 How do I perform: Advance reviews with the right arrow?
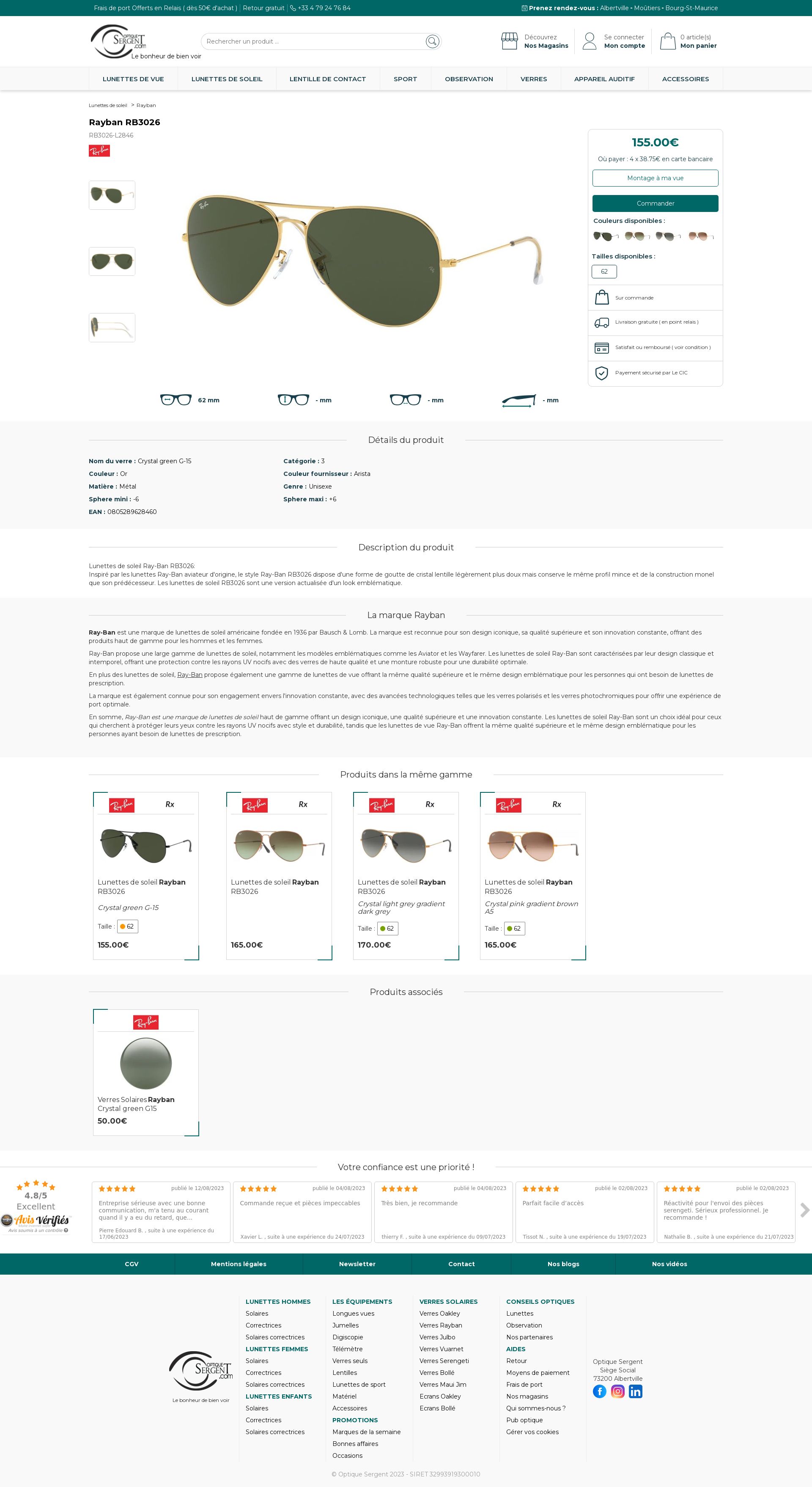(804, 1210)
